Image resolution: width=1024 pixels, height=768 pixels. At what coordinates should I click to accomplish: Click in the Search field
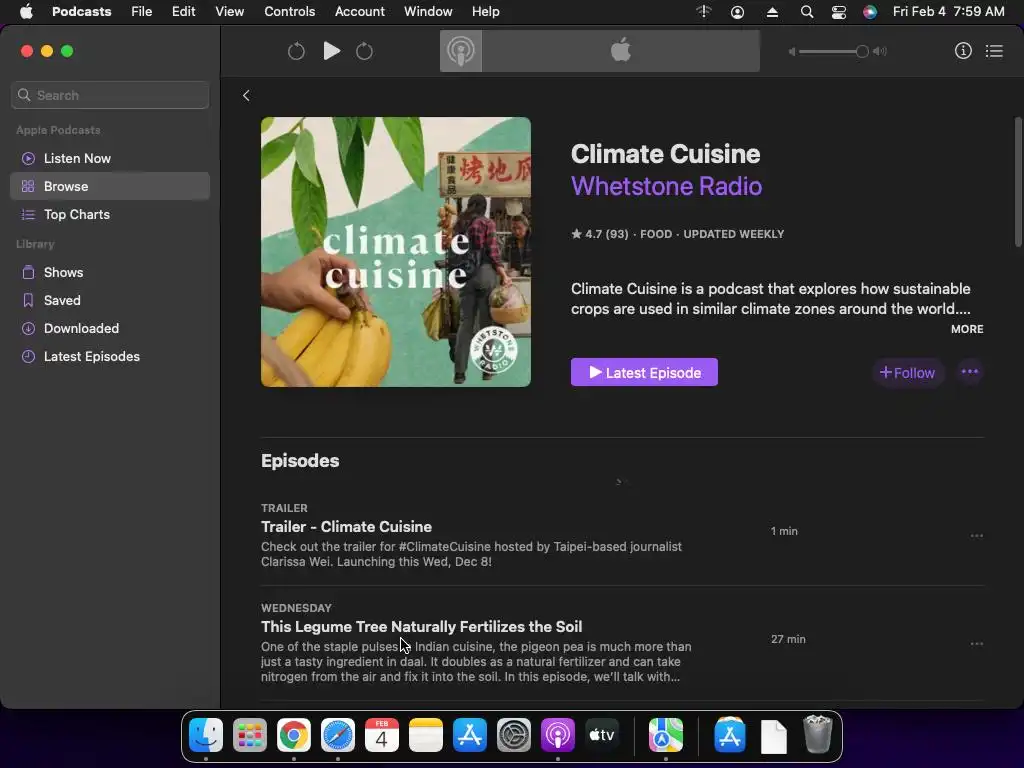[110, 95]
